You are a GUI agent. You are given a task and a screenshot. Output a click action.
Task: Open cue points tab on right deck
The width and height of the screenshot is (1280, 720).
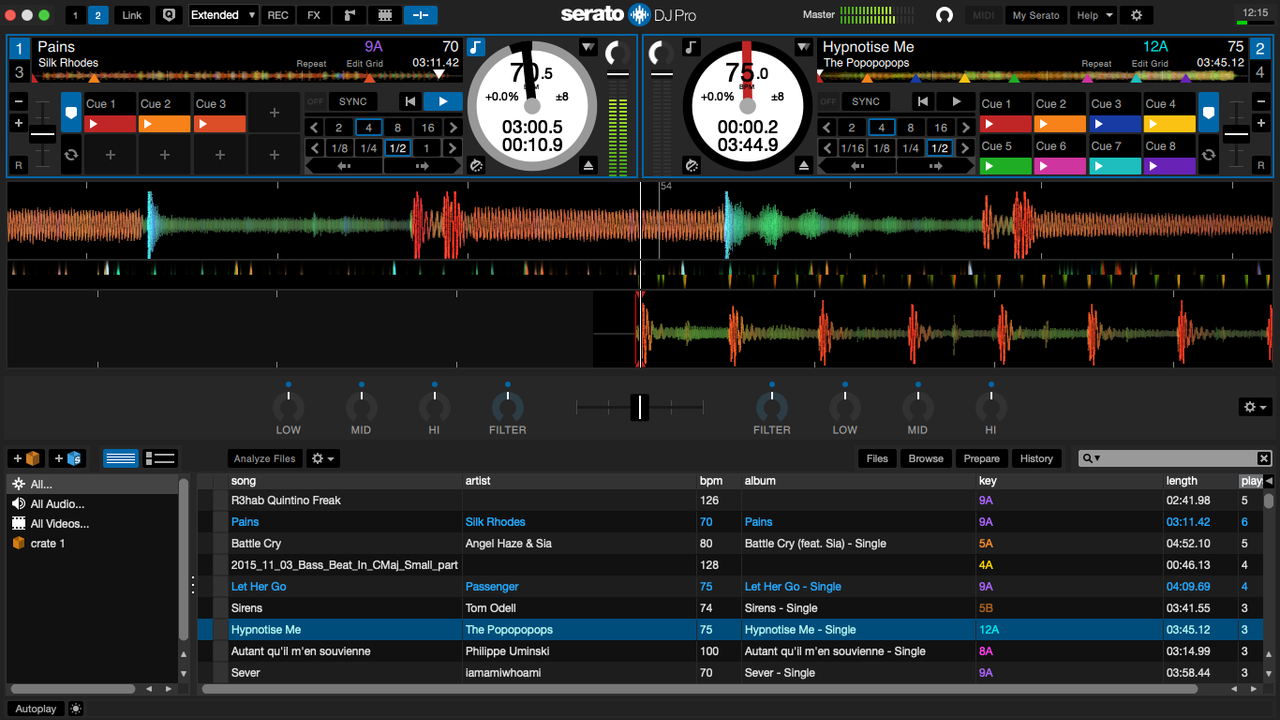(x=1209, y=113)
